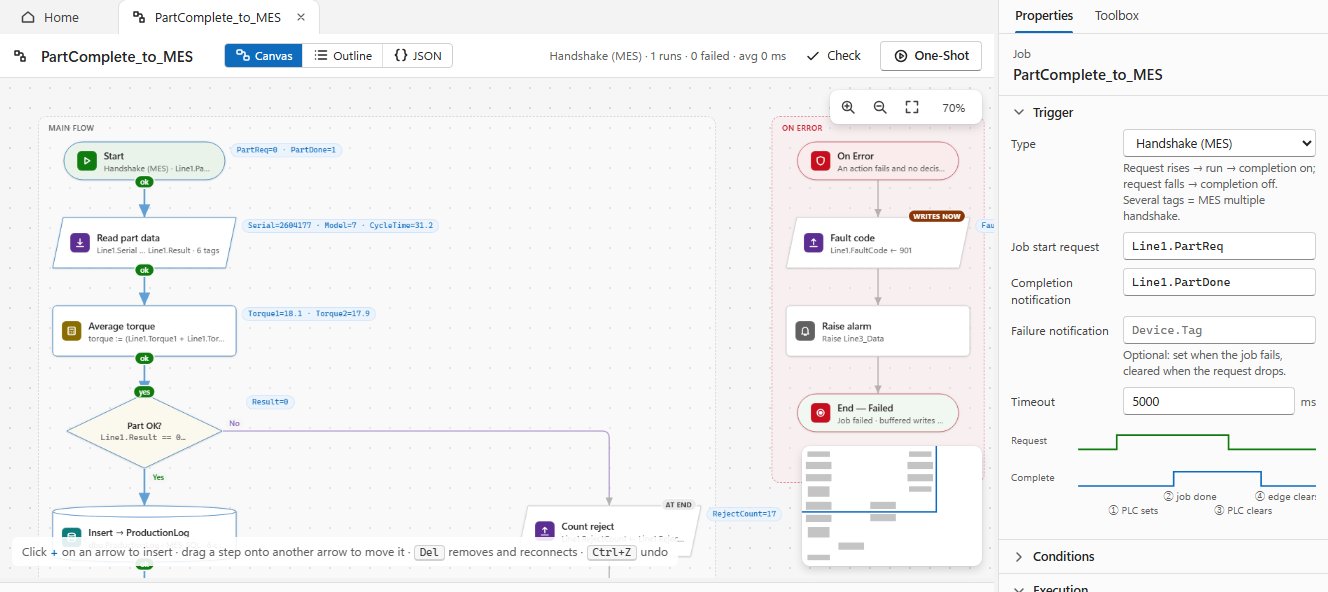
Task: Edit the Job start request field
Action: [1219, 246]
